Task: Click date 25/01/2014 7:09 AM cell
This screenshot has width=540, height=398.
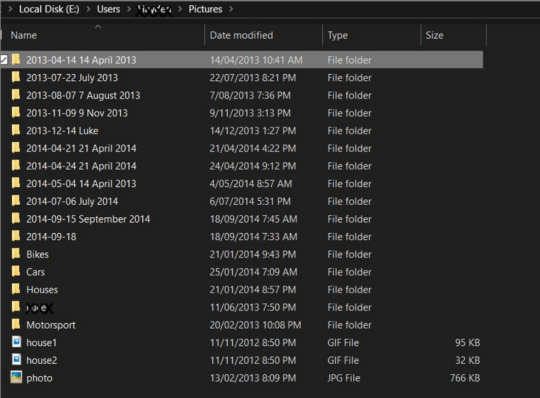Action: click(253, 272)
